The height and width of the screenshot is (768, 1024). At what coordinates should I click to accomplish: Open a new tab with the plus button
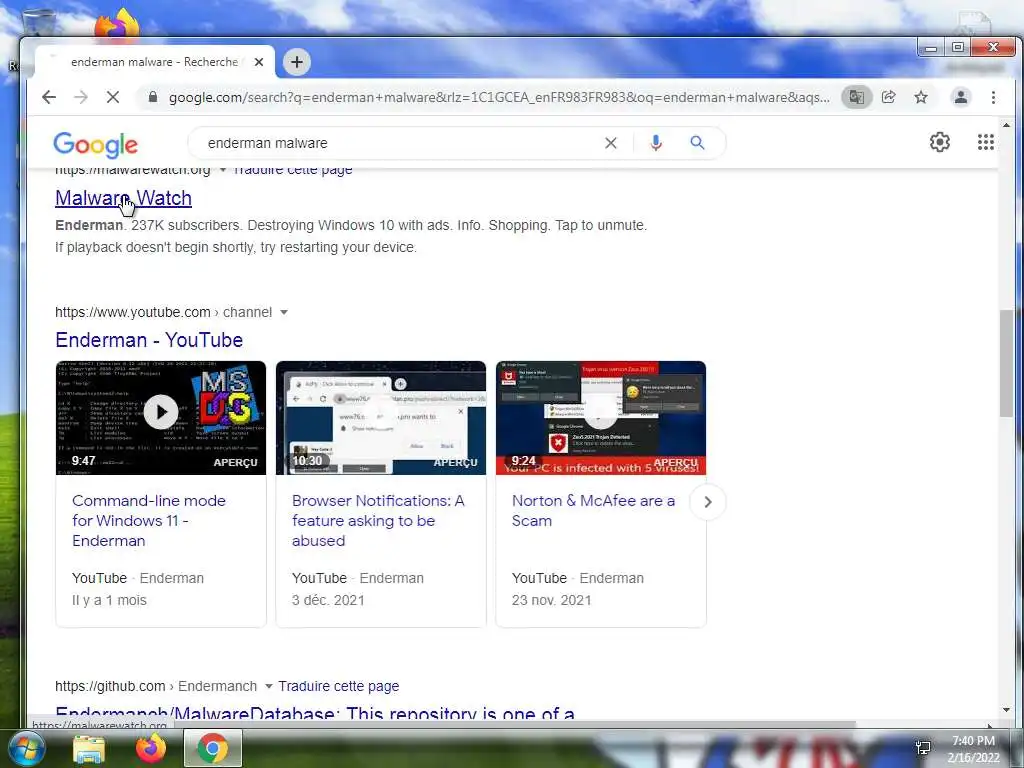[x=297, y=62]
